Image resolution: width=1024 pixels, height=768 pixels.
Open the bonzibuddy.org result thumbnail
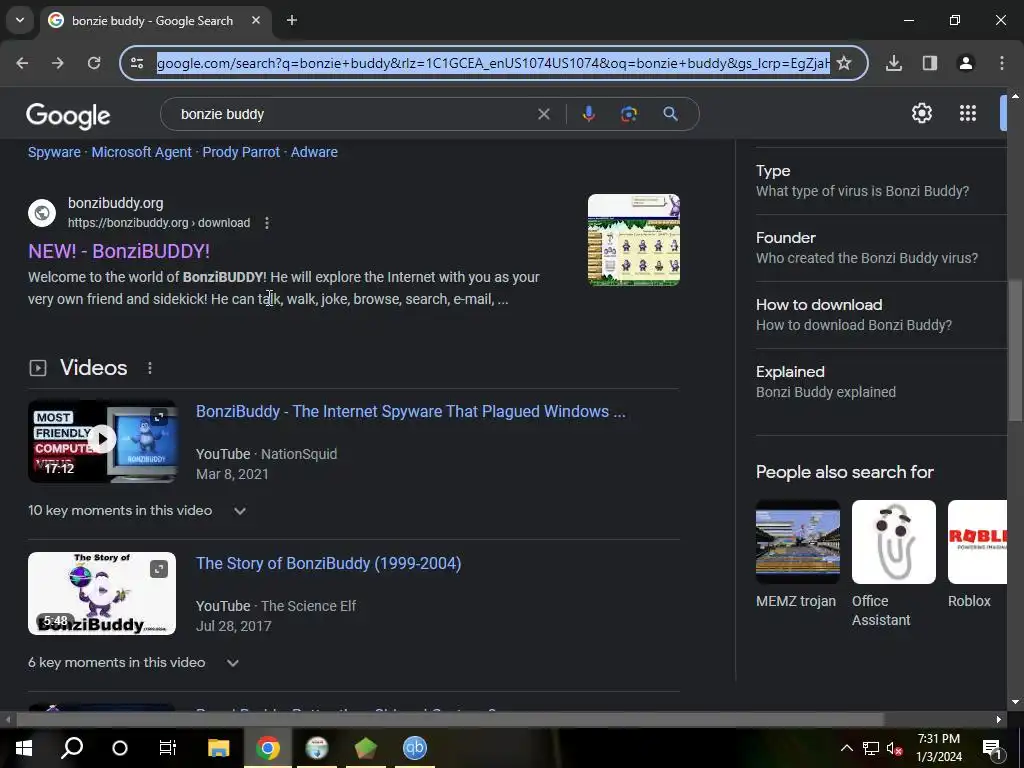tap(633, 240)
